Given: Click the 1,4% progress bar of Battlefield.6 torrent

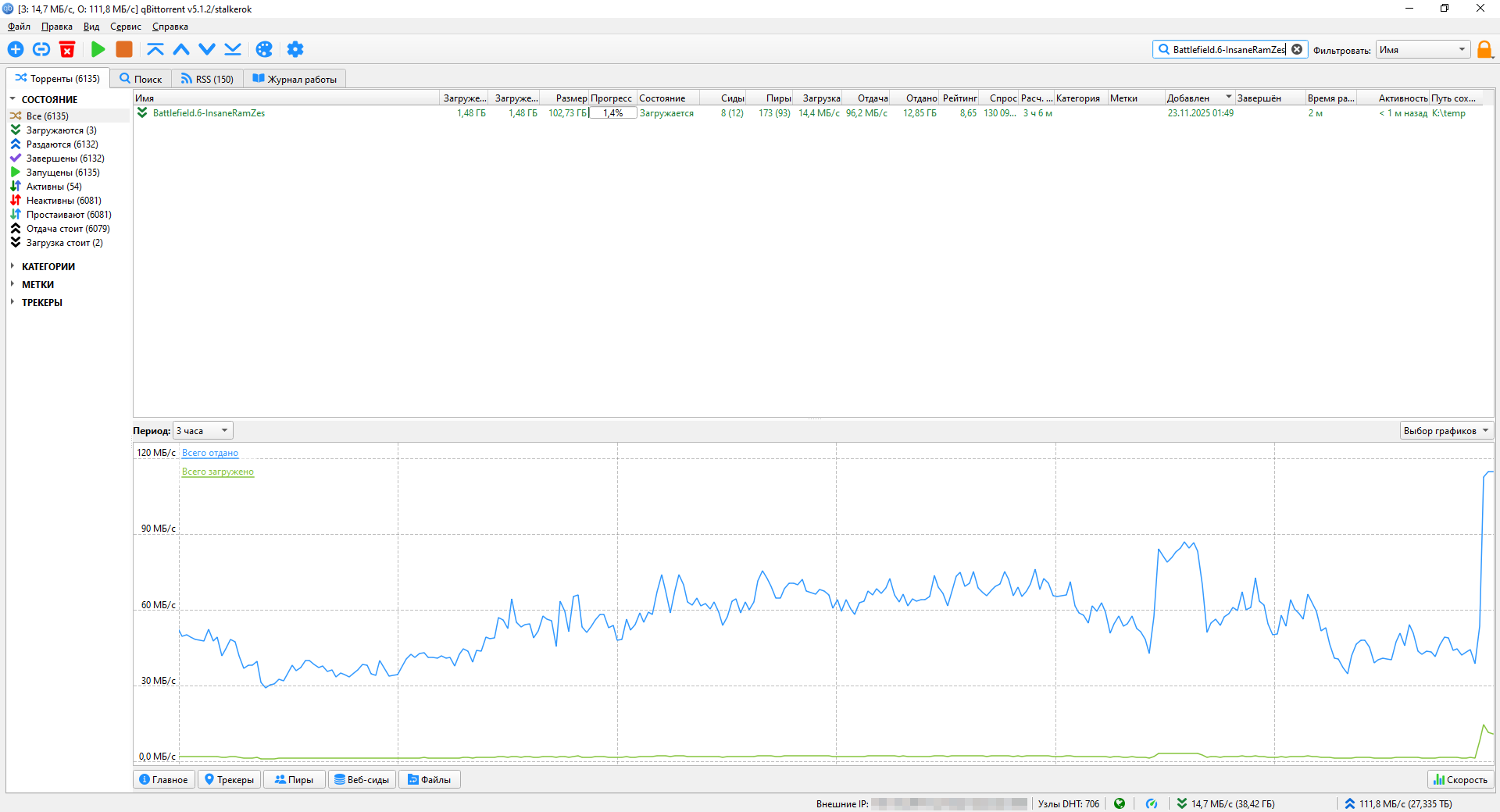Looking at the screenshot, I should tap(612, 113).
